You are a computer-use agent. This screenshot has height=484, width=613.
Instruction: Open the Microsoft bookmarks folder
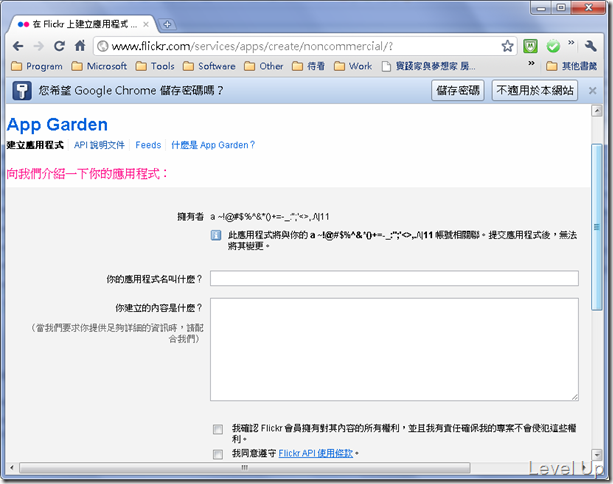click(99, 66)
